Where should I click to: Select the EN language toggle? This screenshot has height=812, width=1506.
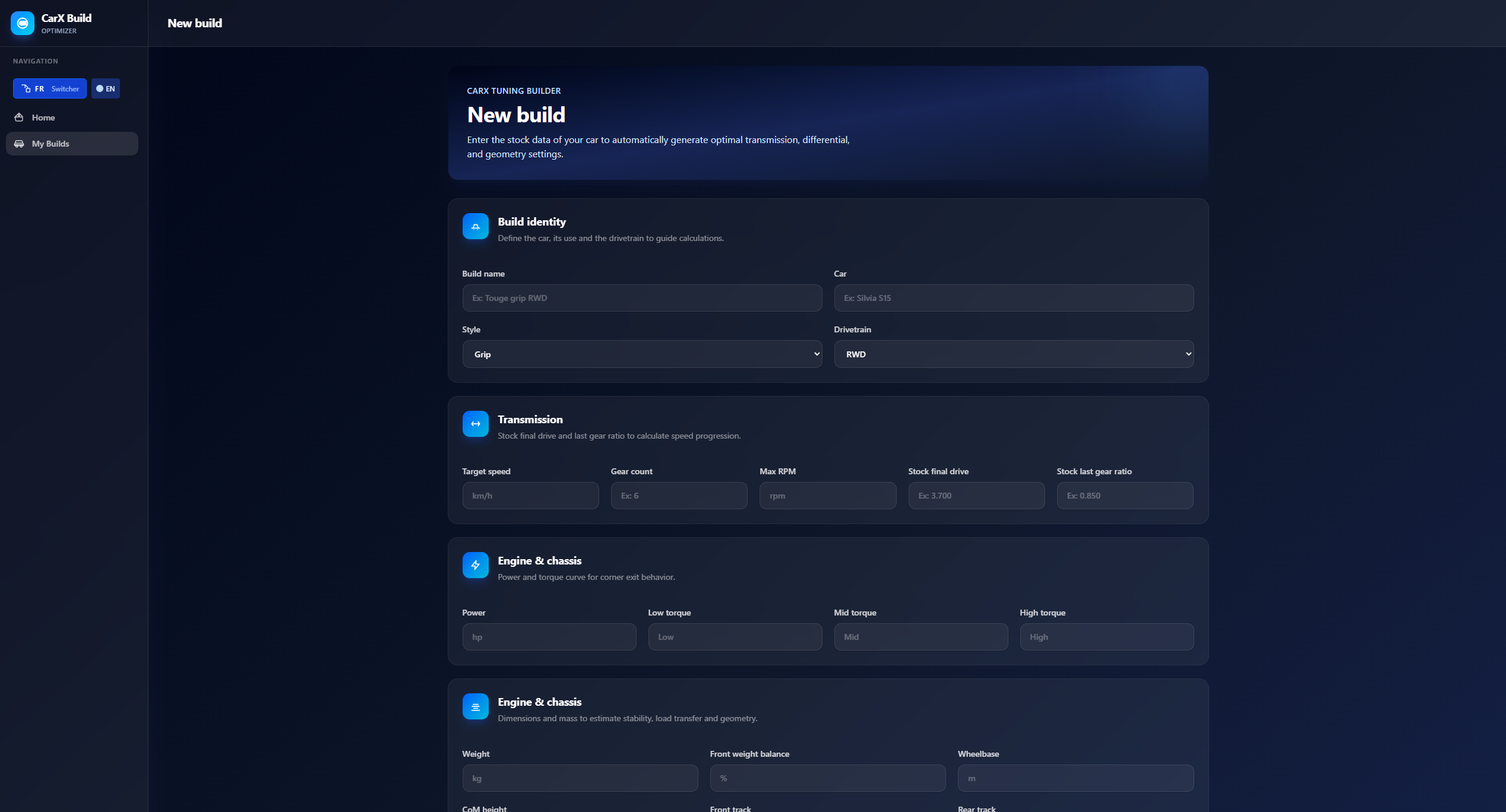click(106, 88)
